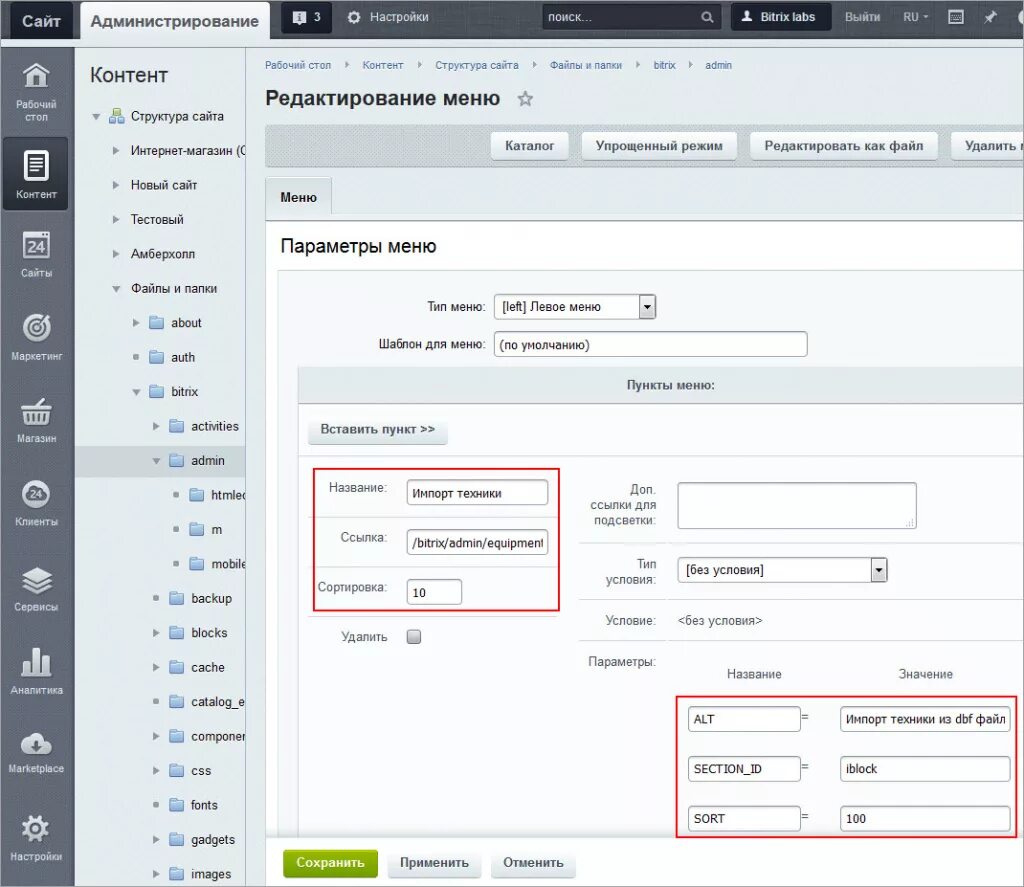Select the Меню tab
The height and width of the screenshot is (887, 1024).
click(x=298, y=197)
